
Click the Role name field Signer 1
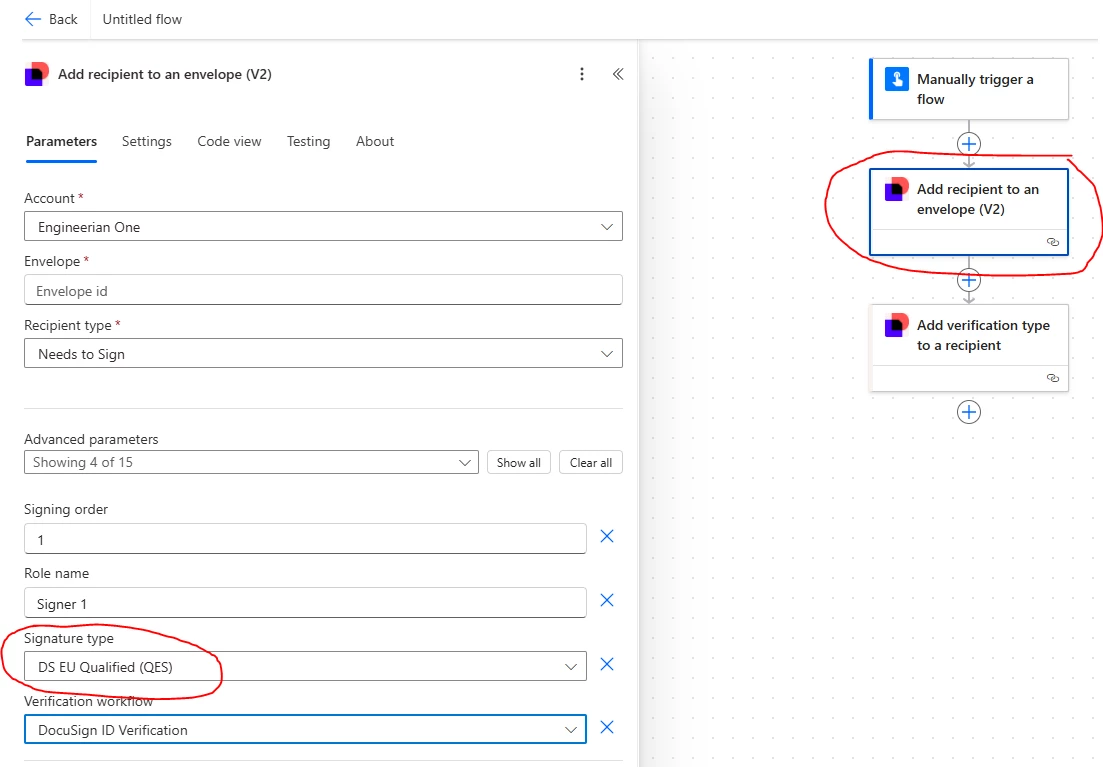click(305, 603)
